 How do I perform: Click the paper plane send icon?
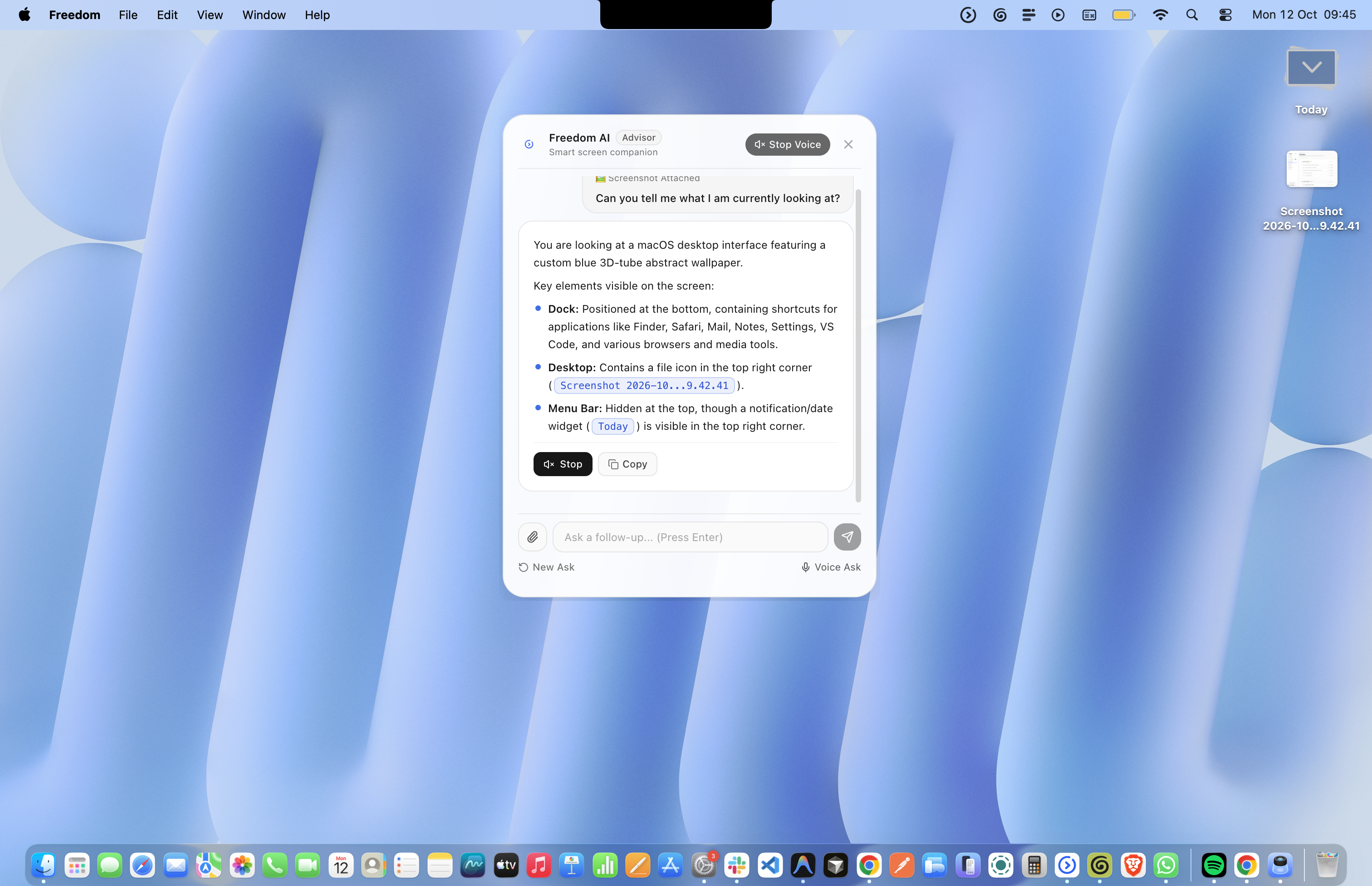point(847,537)
